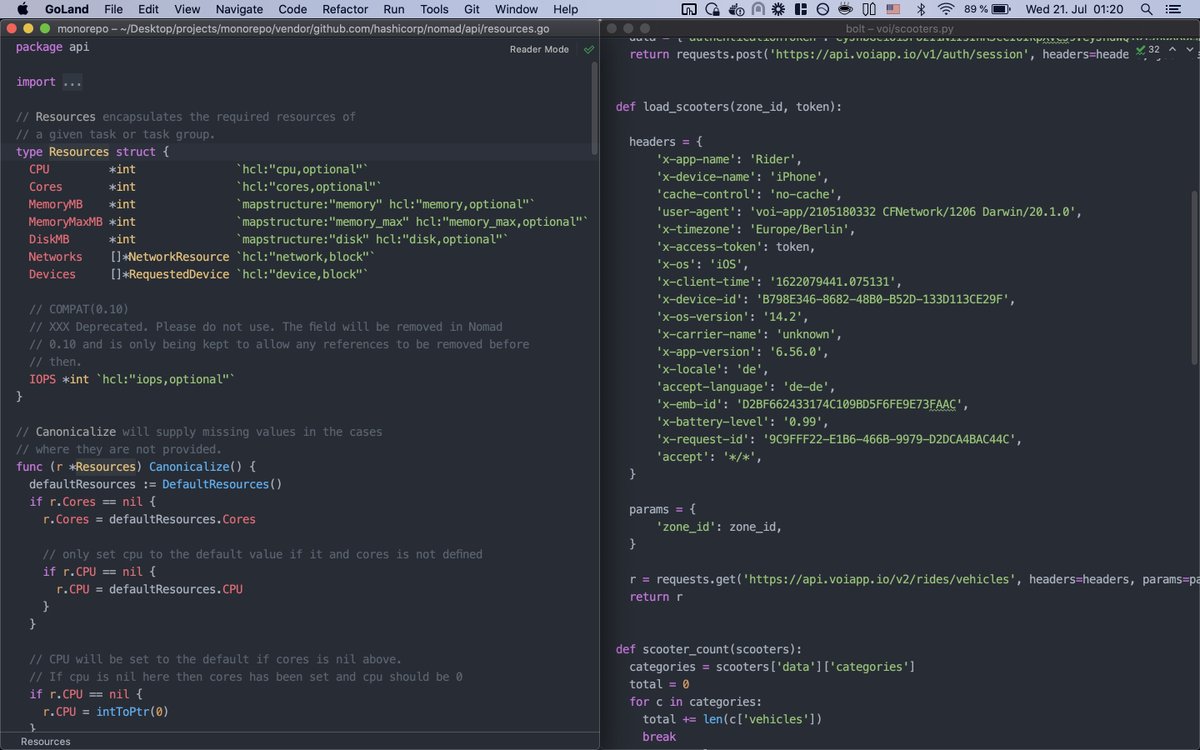Open the Navigate menu
Screen dimensions: 1200x750
239,9
